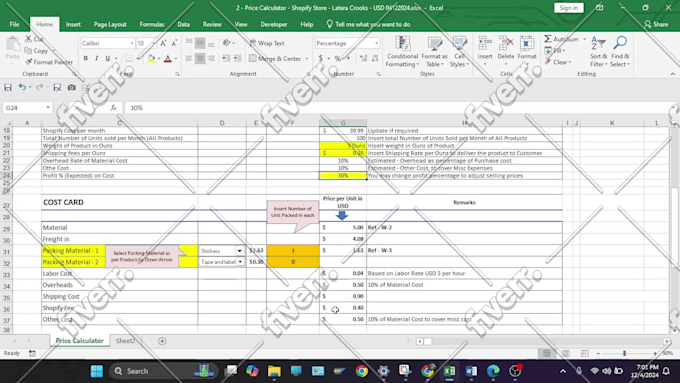Switch to the Insert ribbon tab

[73, 24]
